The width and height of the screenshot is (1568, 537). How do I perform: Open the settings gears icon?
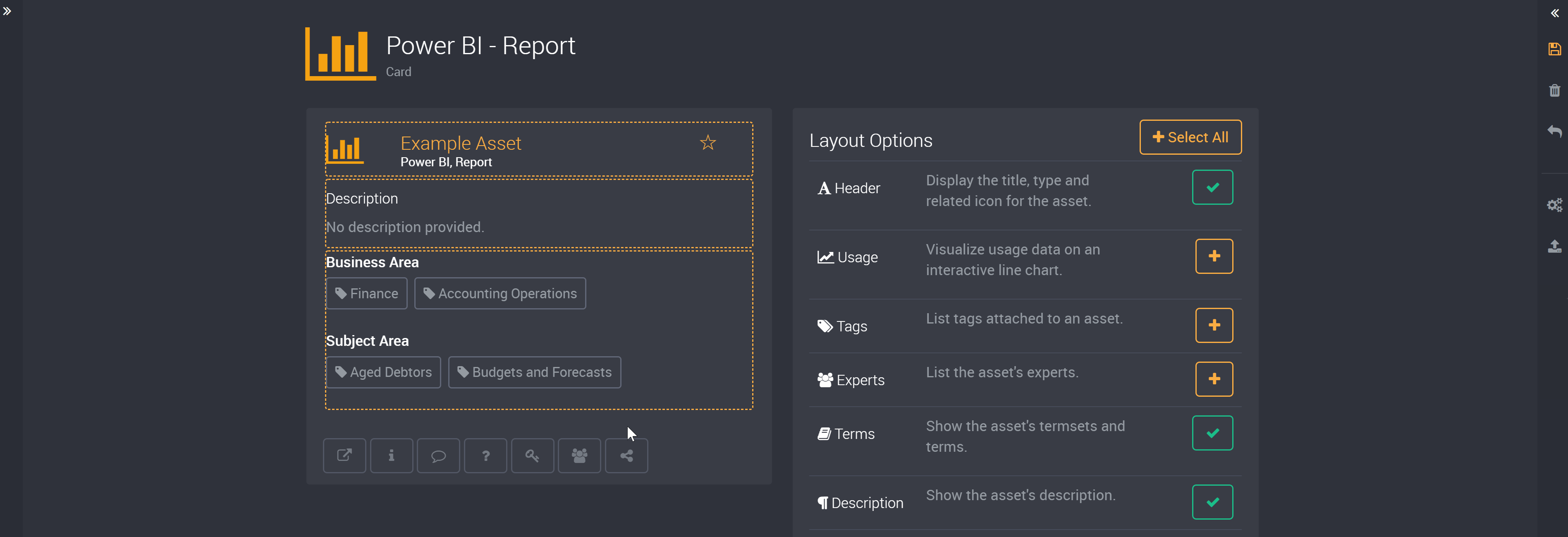tap(1555, 205)
